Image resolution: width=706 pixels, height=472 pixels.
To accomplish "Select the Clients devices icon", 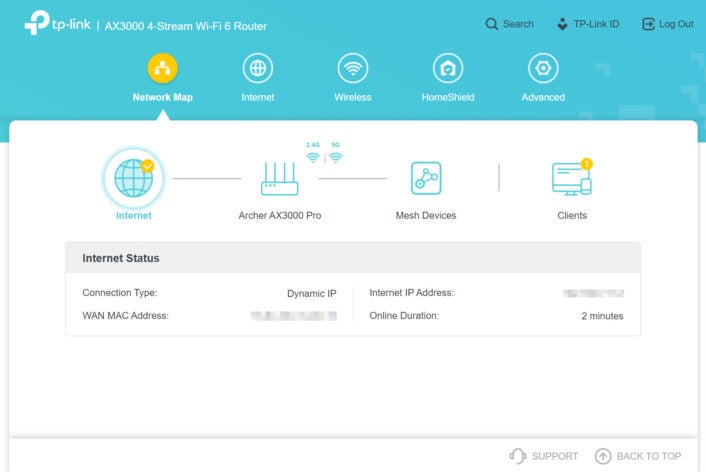I will [x=572, y=179].
